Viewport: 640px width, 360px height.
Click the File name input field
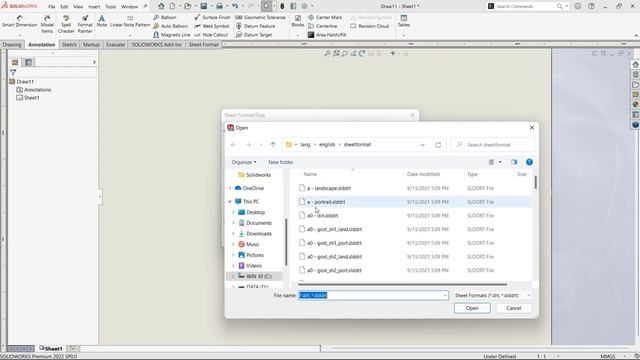click(373, 295)
